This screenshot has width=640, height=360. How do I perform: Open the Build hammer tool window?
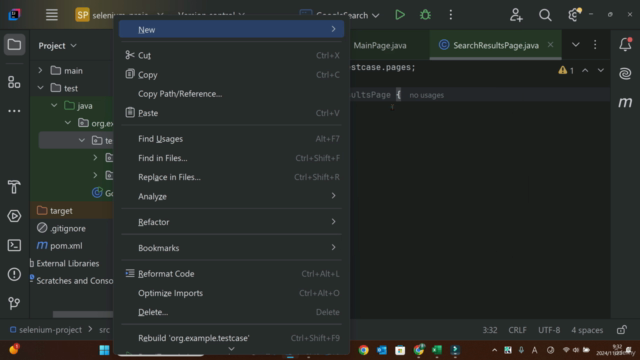click(14, 187)
